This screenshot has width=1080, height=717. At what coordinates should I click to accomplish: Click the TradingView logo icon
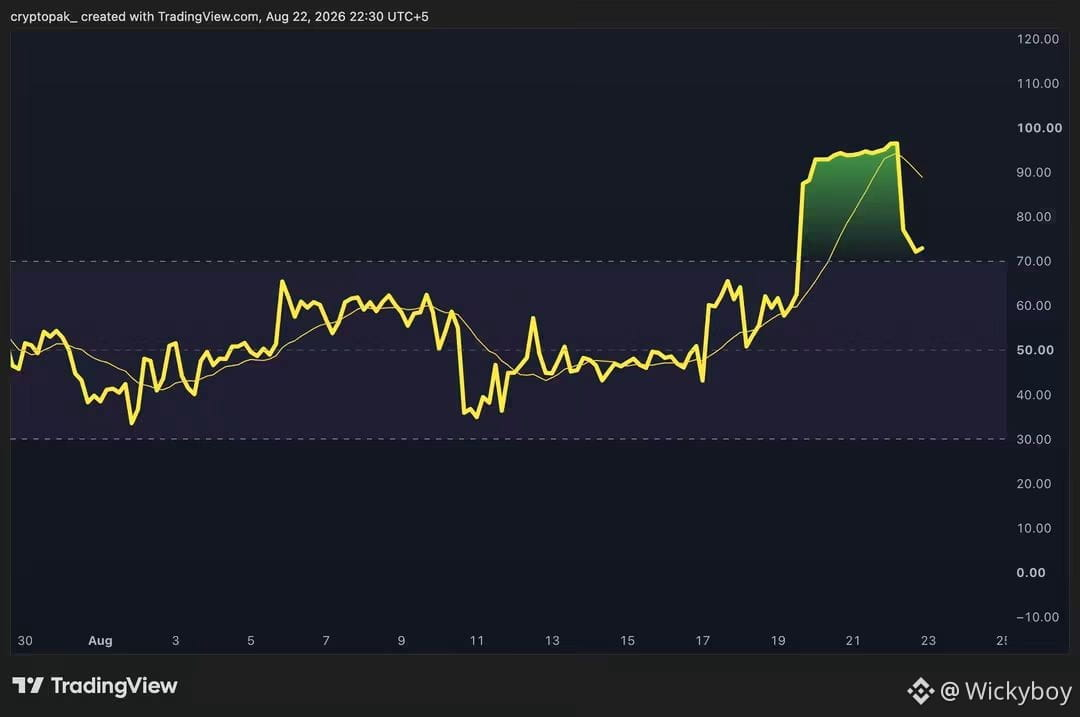(28, 685)
